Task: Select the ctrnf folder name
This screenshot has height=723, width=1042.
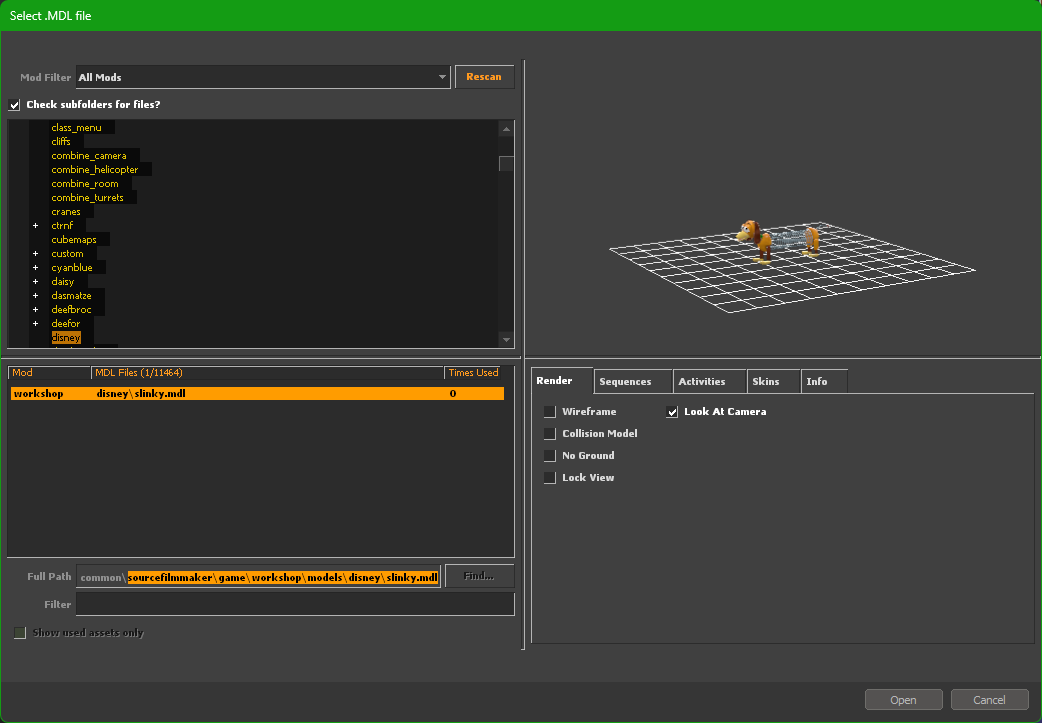Action: click(62, 225)
